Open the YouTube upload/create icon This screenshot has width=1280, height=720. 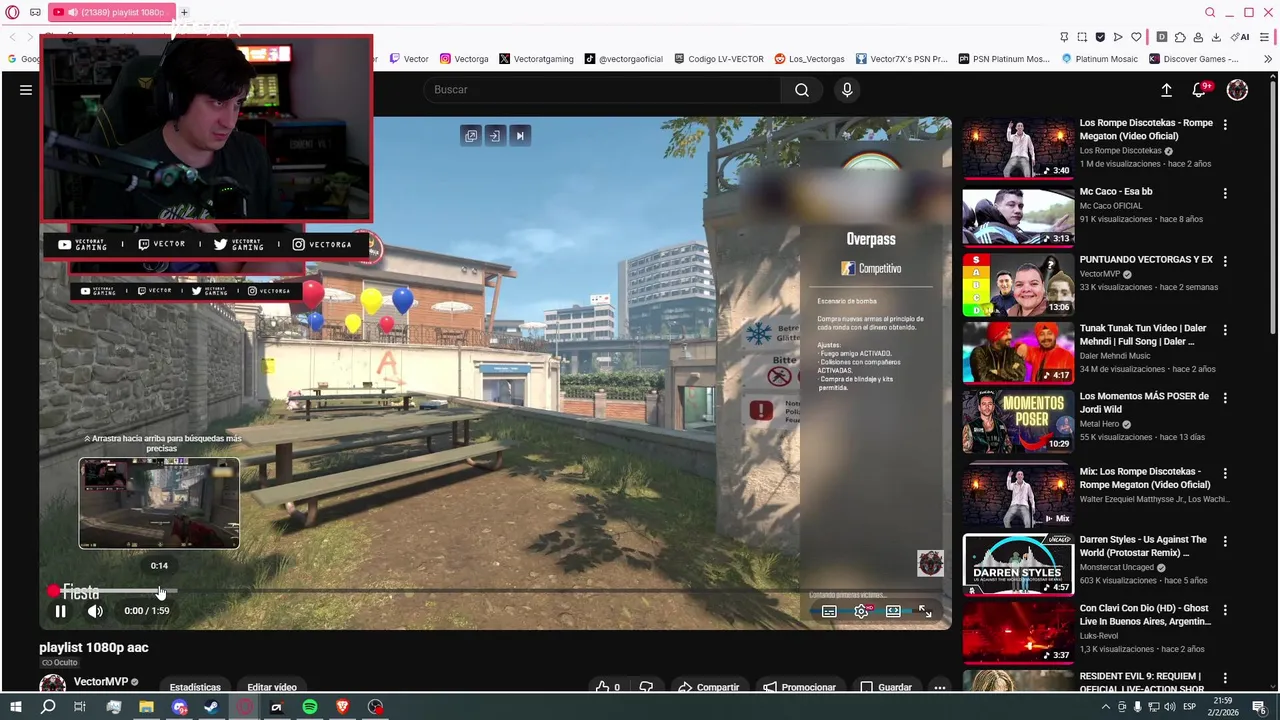point(1166,90)
